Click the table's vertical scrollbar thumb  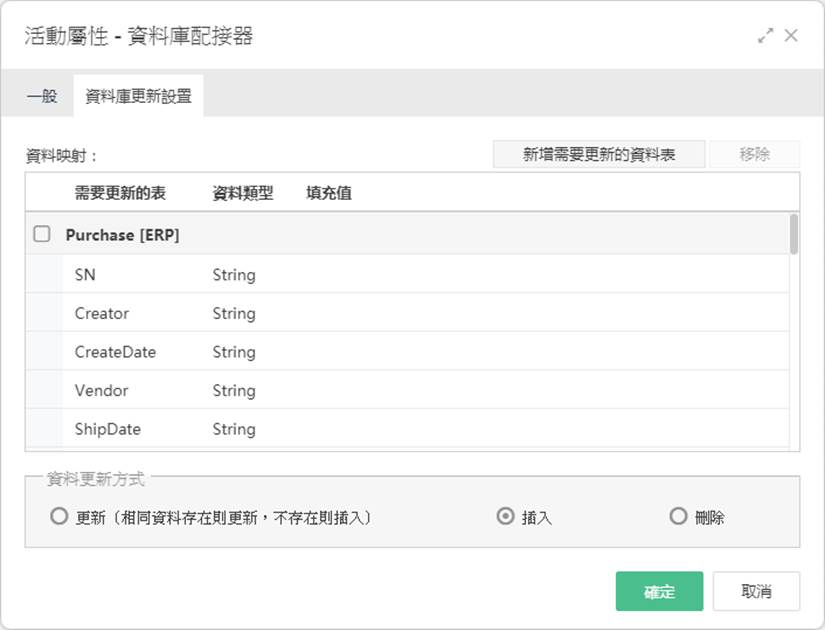click(x=794, y=234)
